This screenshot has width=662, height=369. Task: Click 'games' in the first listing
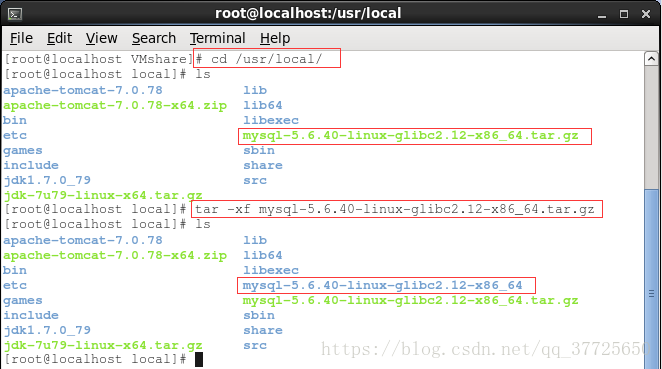pyautogui.click(x=23, y=151)
